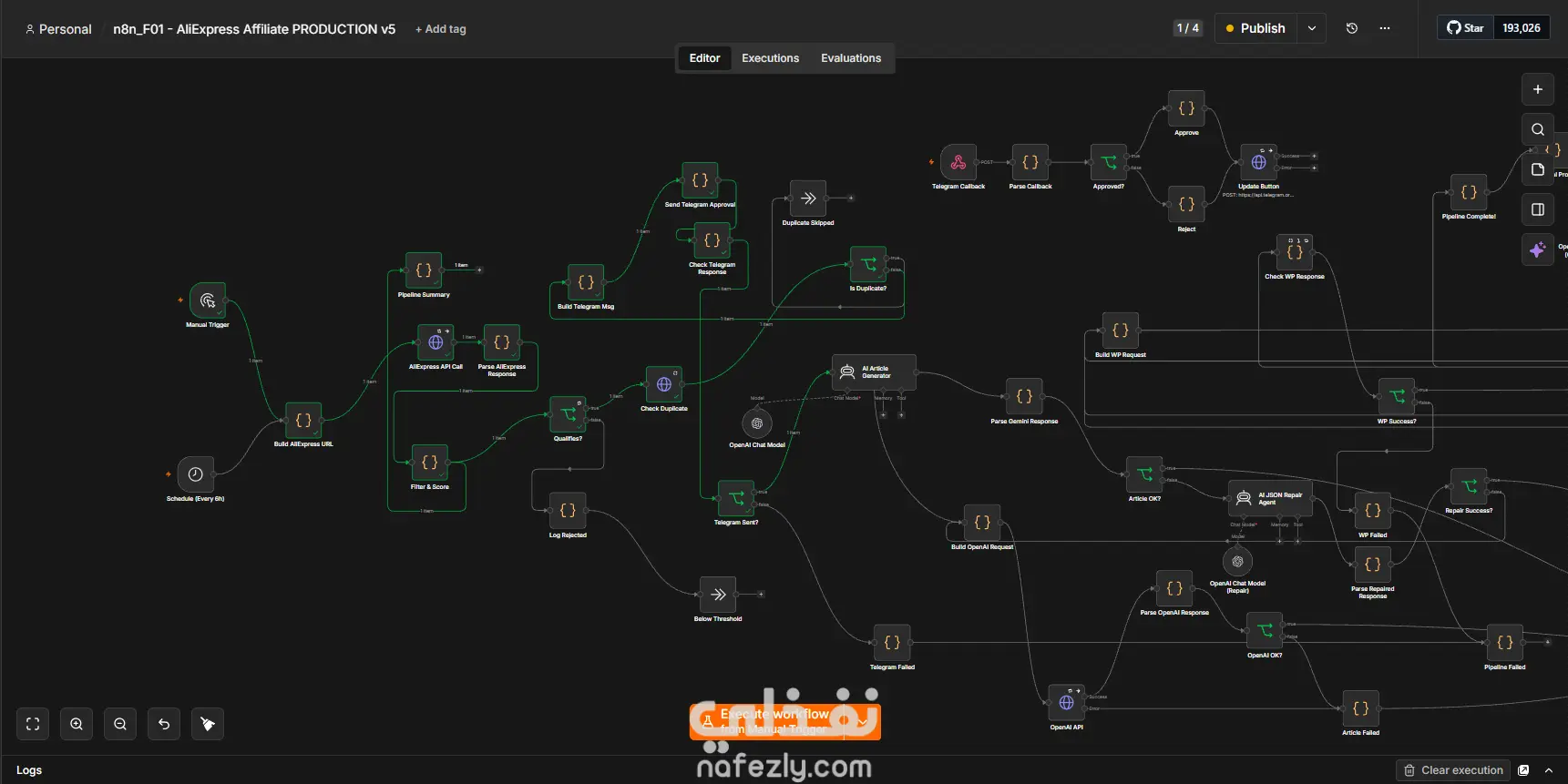Open the Schedule (Every 6h) node
1568x784 pixels.
click(195, 474)
